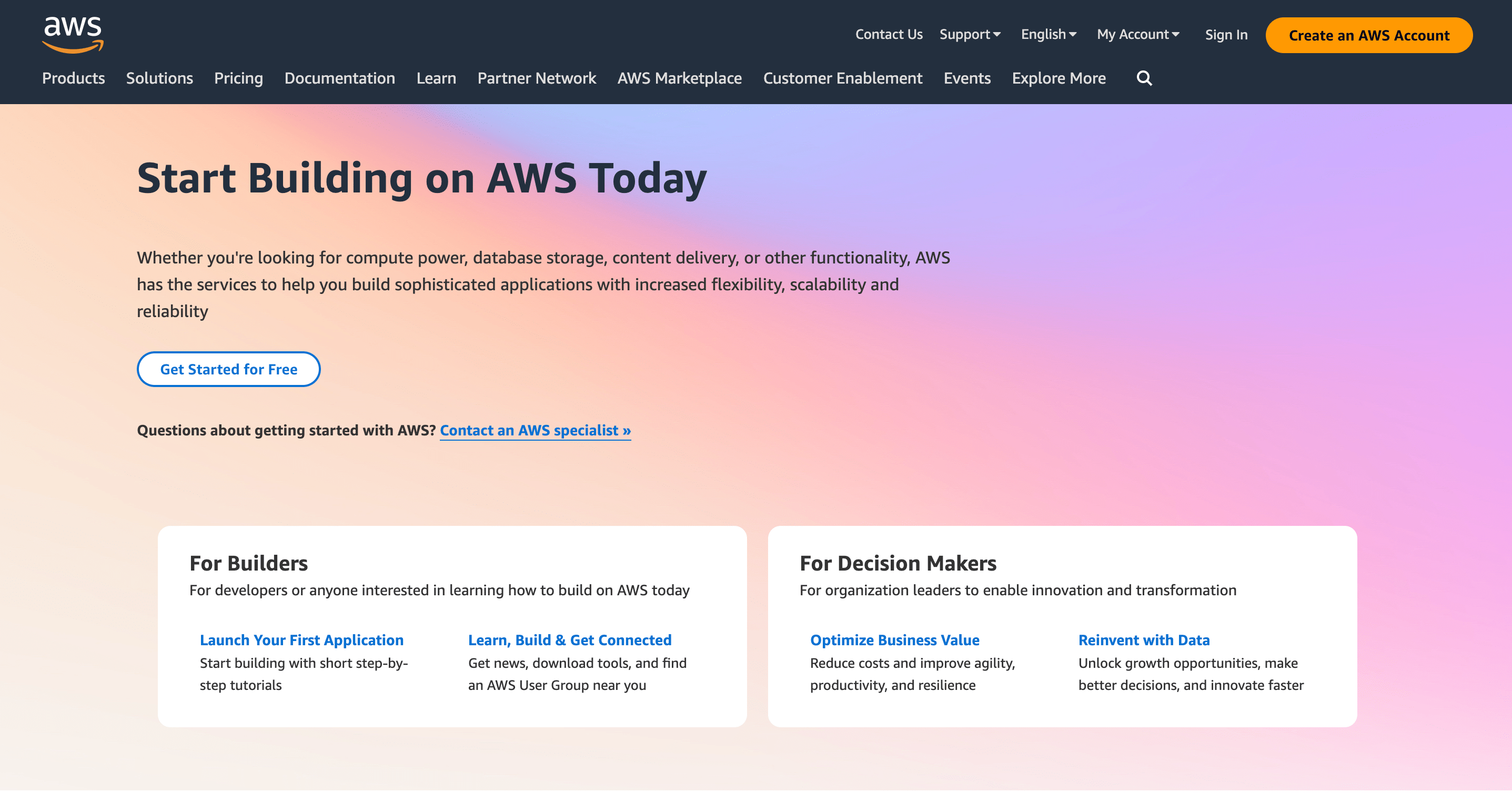Open the search magnifier icon
Viewport: 1512px width, 793px height.
(x=1144, y=78)
